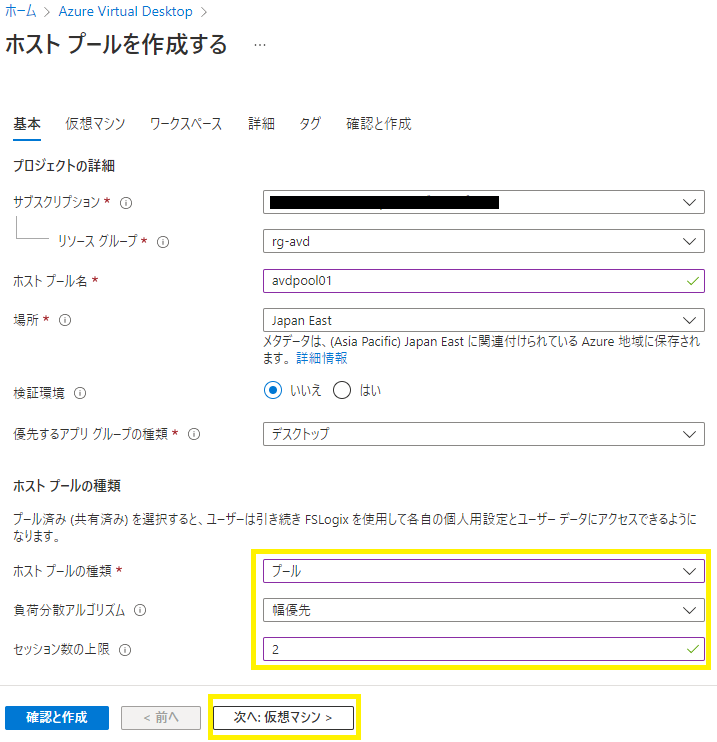Viewport: 717px width, 742px height.
Task: Switch to the 確認と作成 tab
Action: point(379,124)
